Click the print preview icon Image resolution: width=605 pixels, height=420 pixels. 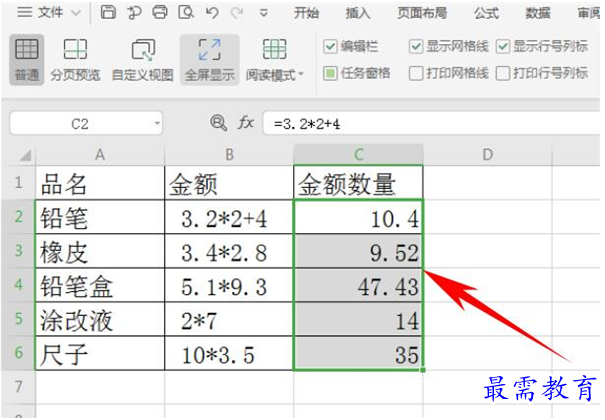(x=186, y=12)
